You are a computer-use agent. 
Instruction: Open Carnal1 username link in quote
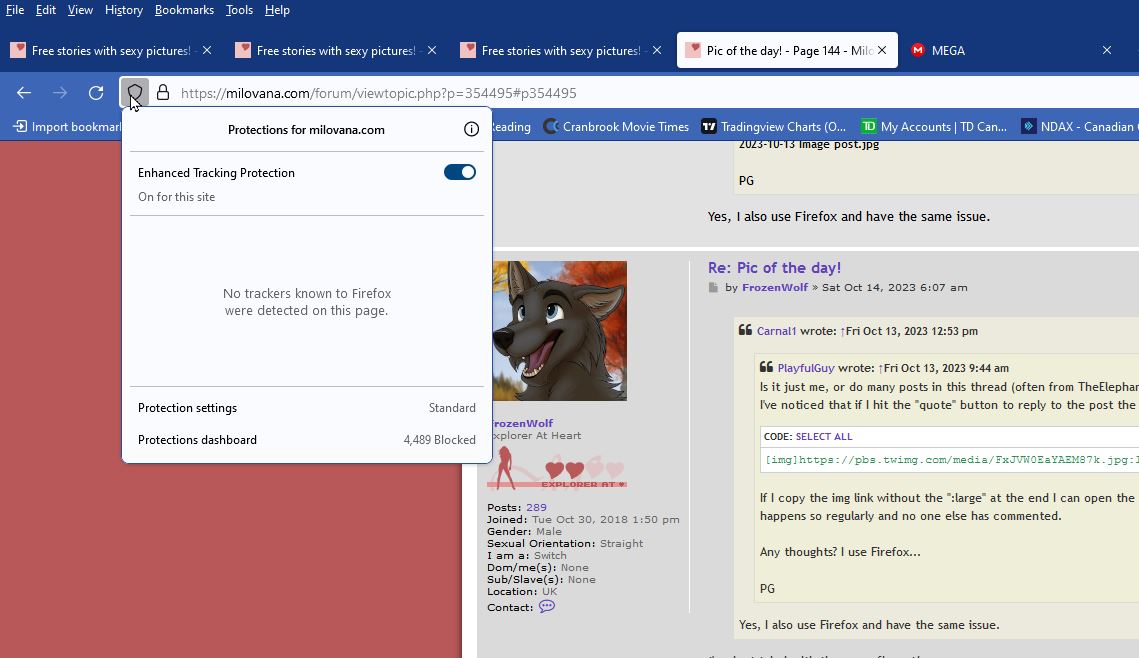(x=777, y=331)
